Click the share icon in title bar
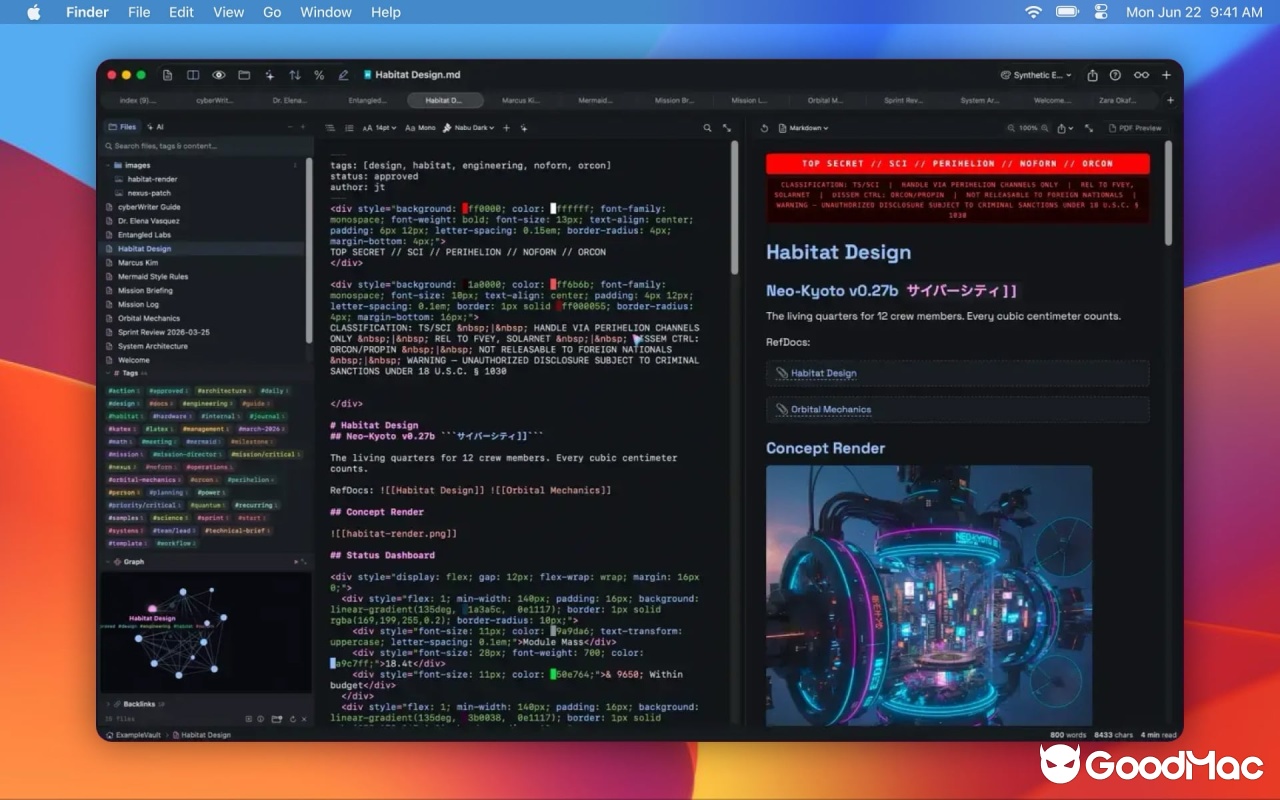The height and width of the screenshot is (800, 1280). click(1093, 75)
